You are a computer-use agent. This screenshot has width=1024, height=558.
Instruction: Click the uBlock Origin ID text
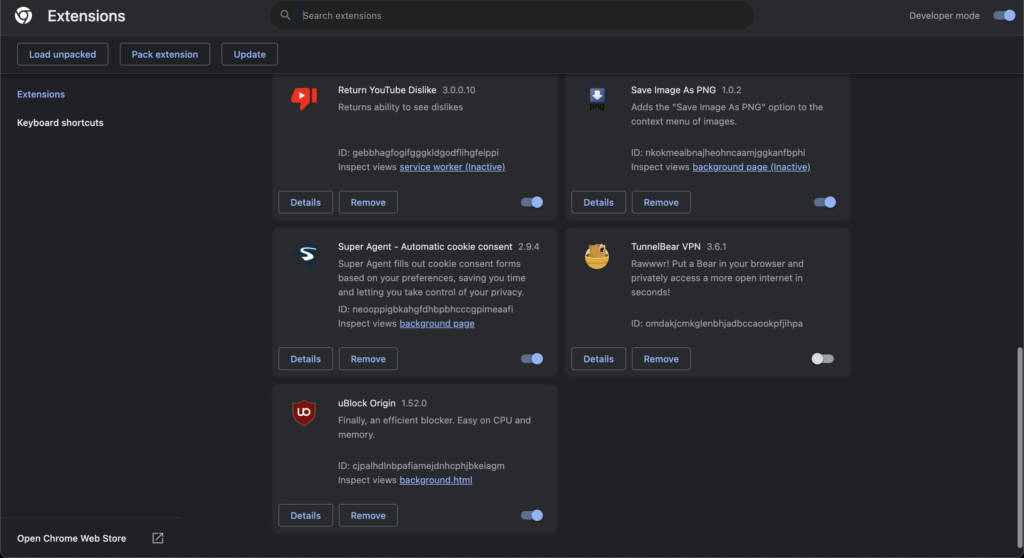tap(421, 465)
